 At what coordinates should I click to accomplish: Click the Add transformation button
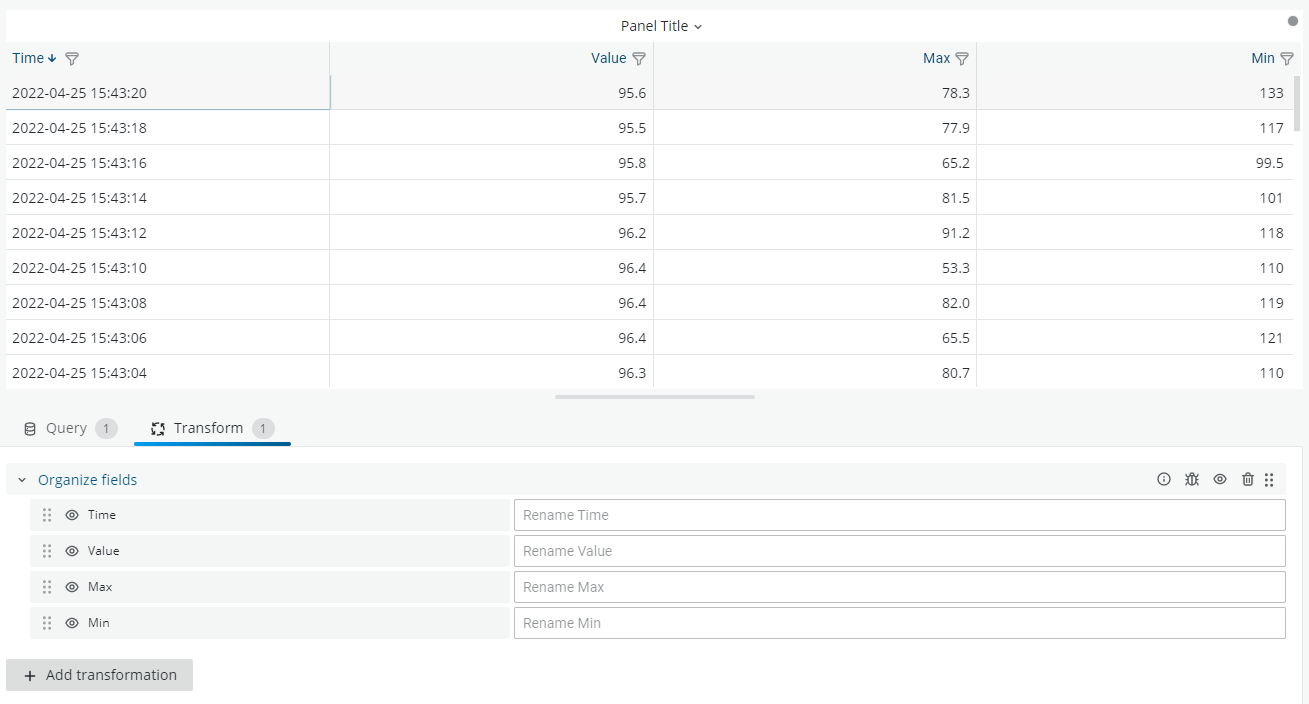point(99,675)
